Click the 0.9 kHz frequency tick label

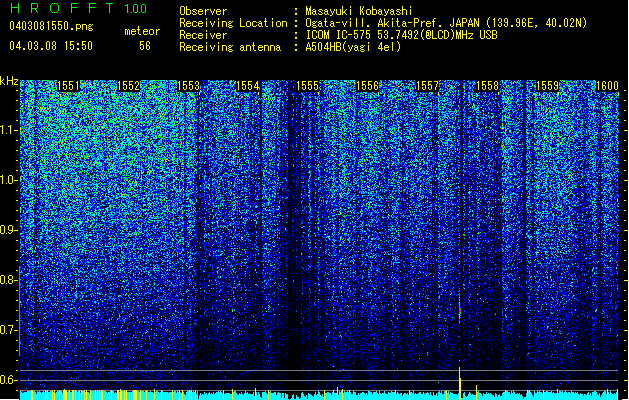[x=8, y=230]
